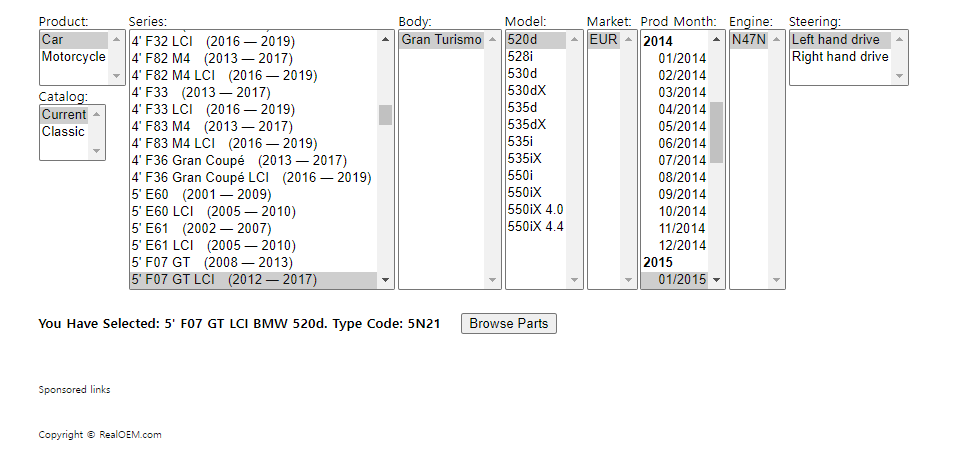Choose Classic in the Catalog list

click(x=64, y=132)
